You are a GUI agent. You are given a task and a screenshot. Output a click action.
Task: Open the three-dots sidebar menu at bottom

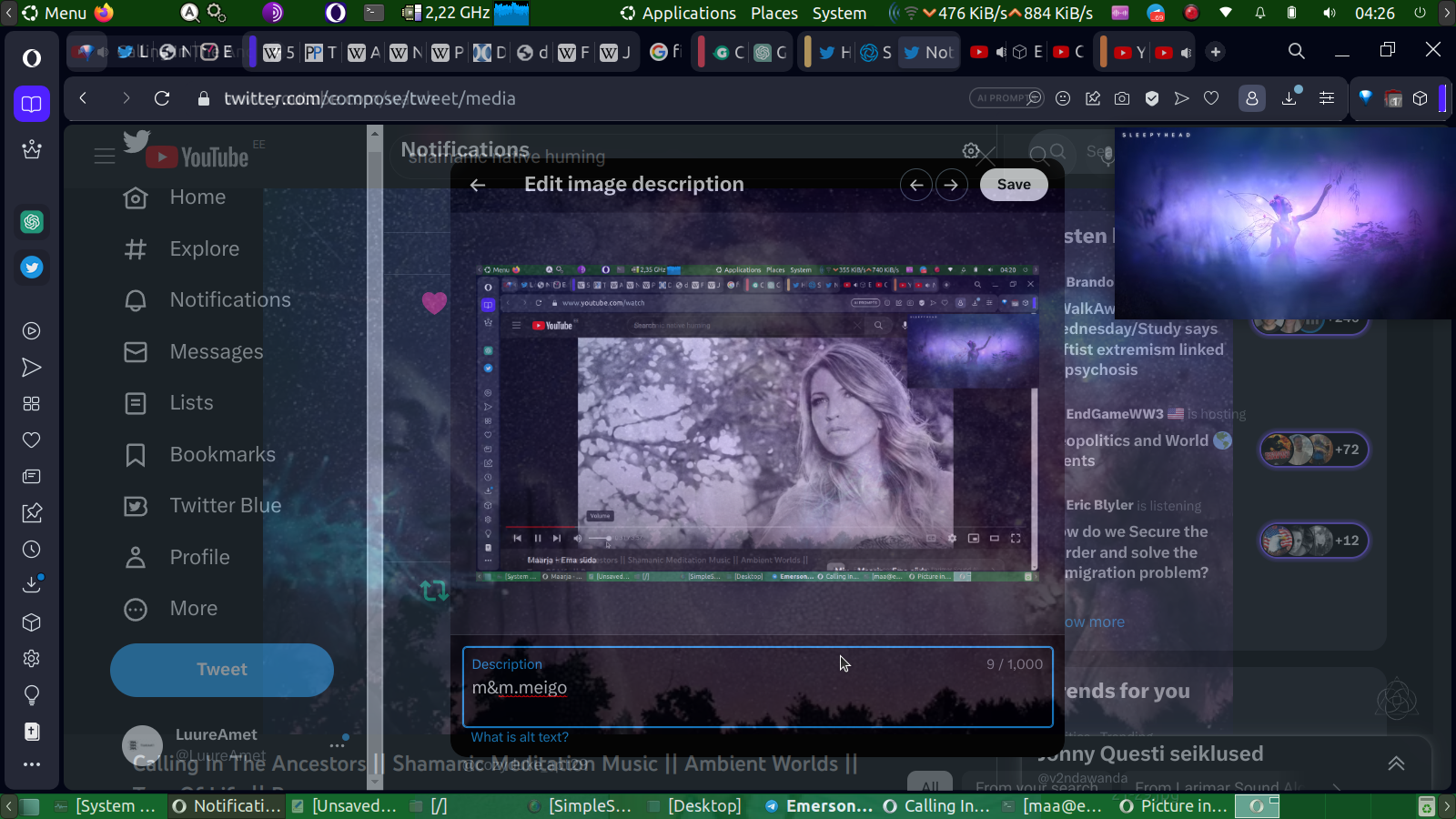pyautogui.click(x=32, y=764)
